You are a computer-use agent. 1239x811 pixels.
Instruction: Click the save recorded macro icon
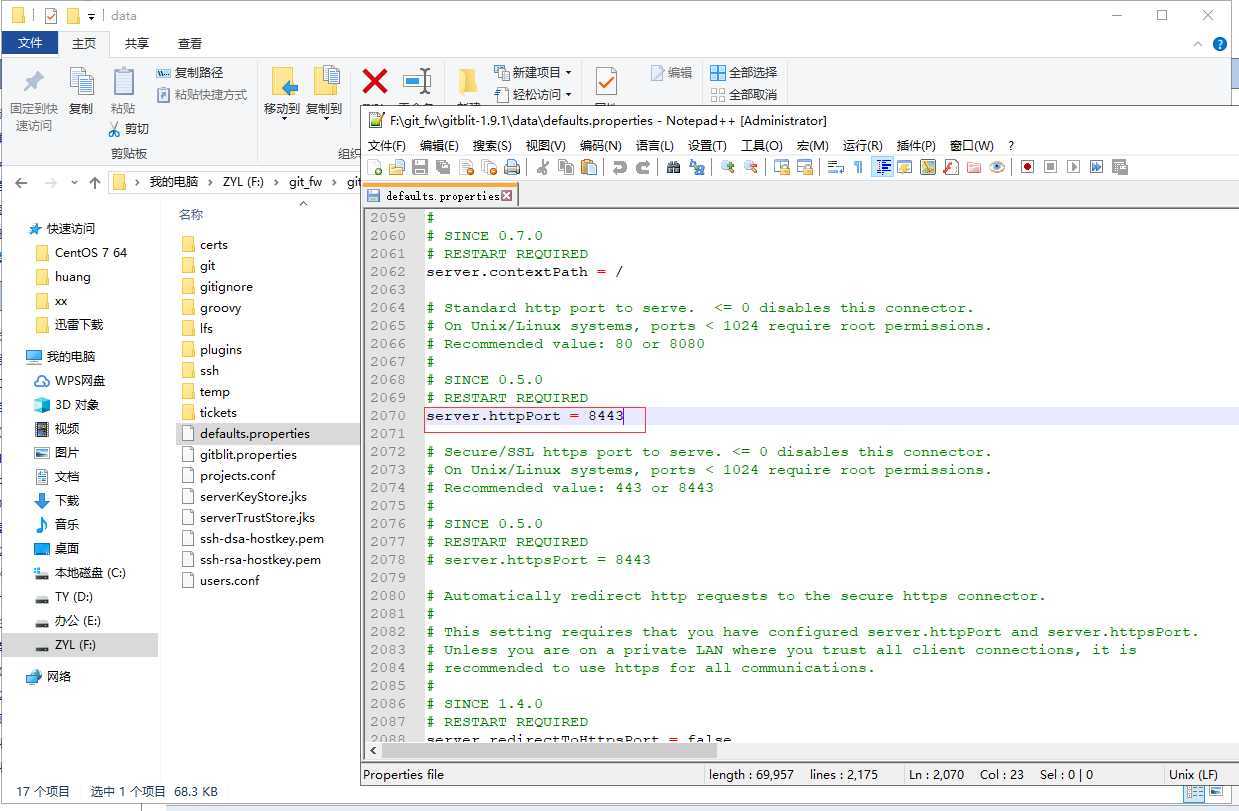pyautogui.click(x=1119, y=167)
